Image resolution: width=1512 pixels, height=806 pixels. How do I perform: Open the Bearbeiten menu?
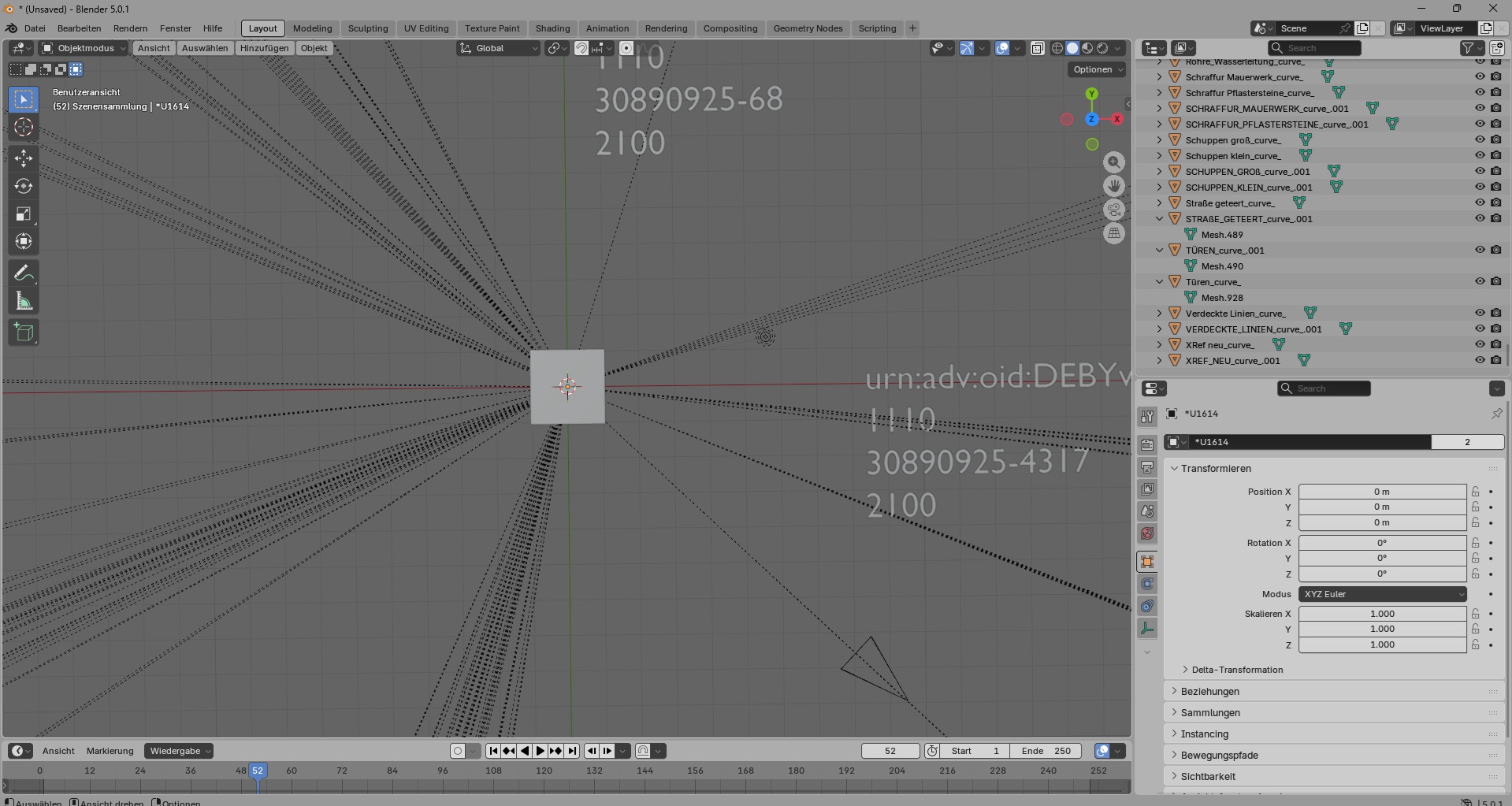pyautogui.click(x=79, y=28)
